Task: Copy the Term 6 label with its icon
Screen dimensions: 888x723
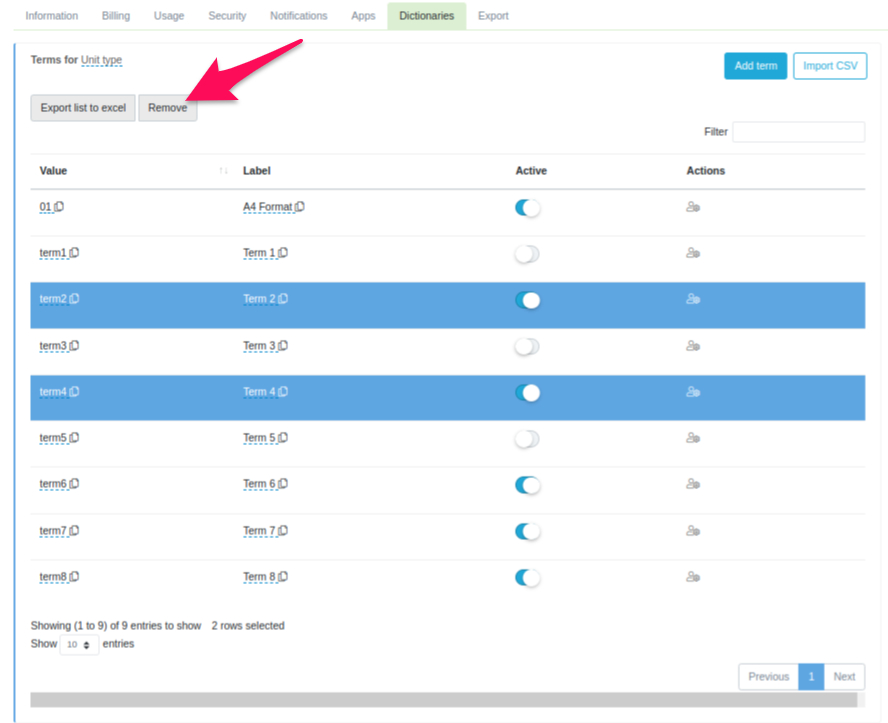Action: (284, 484)
